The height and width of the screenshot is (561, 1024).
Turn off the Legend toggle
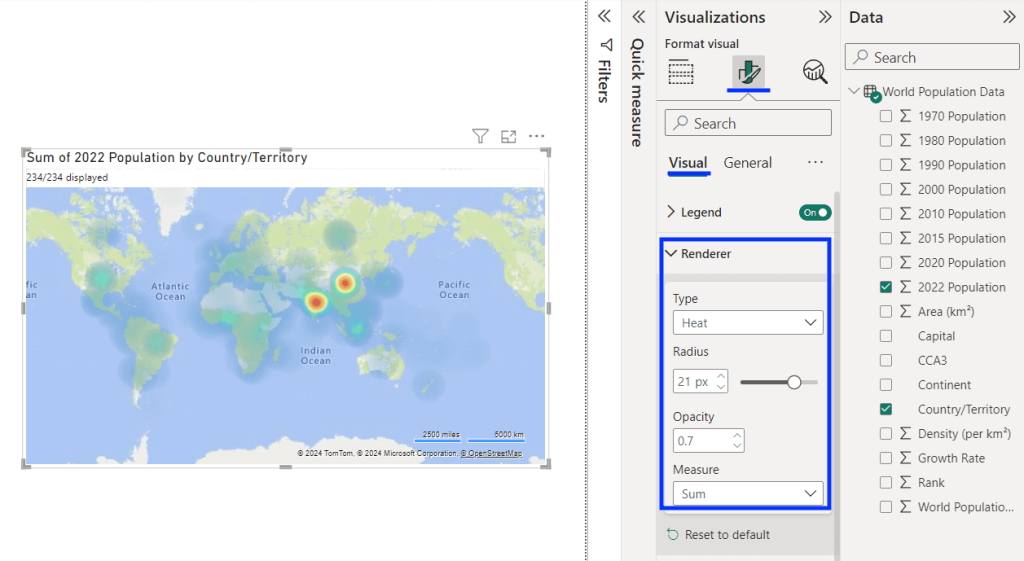tap(814, 212)
